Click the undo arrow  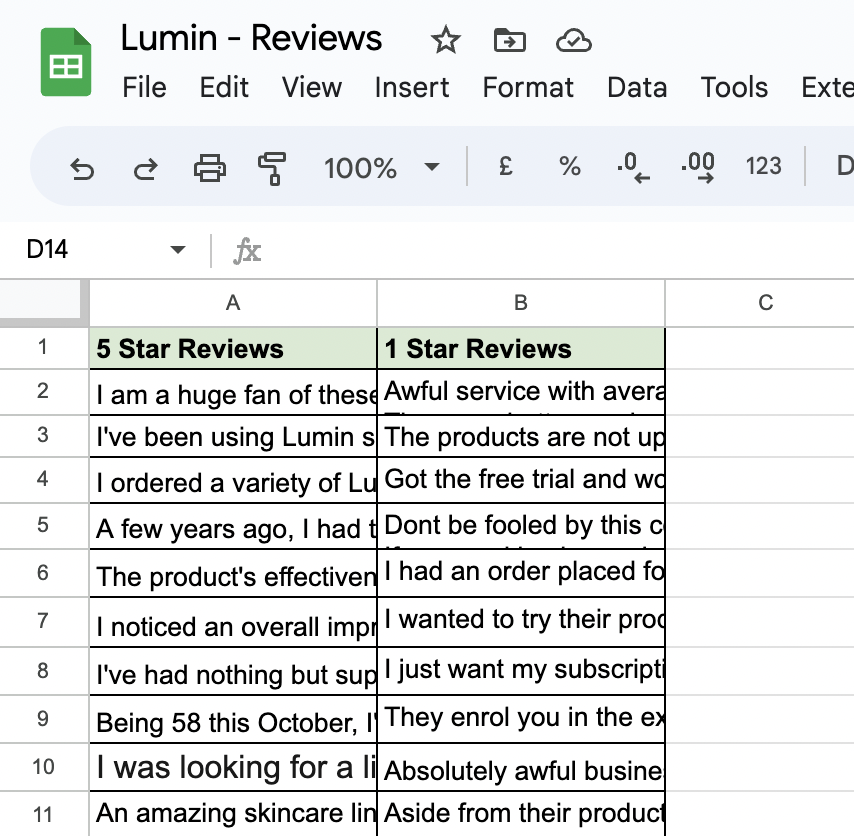(x=82, y=167)
